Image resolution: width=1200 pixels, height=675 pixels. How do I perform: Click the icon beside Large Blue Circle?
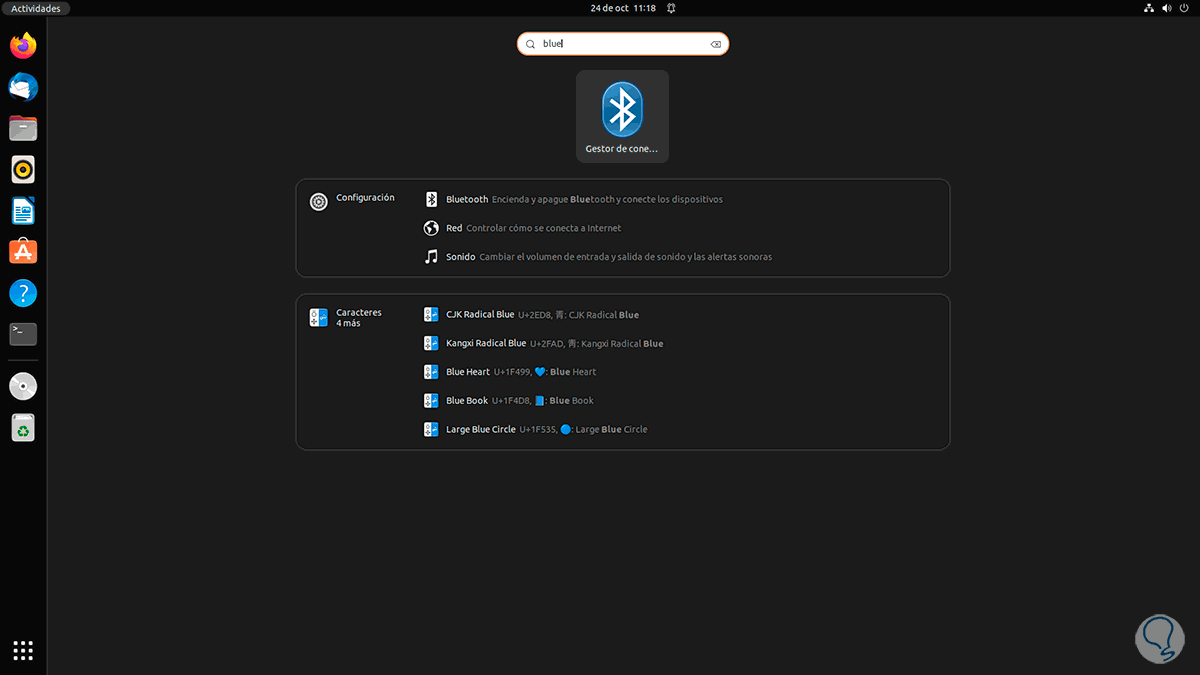point(431,429)
